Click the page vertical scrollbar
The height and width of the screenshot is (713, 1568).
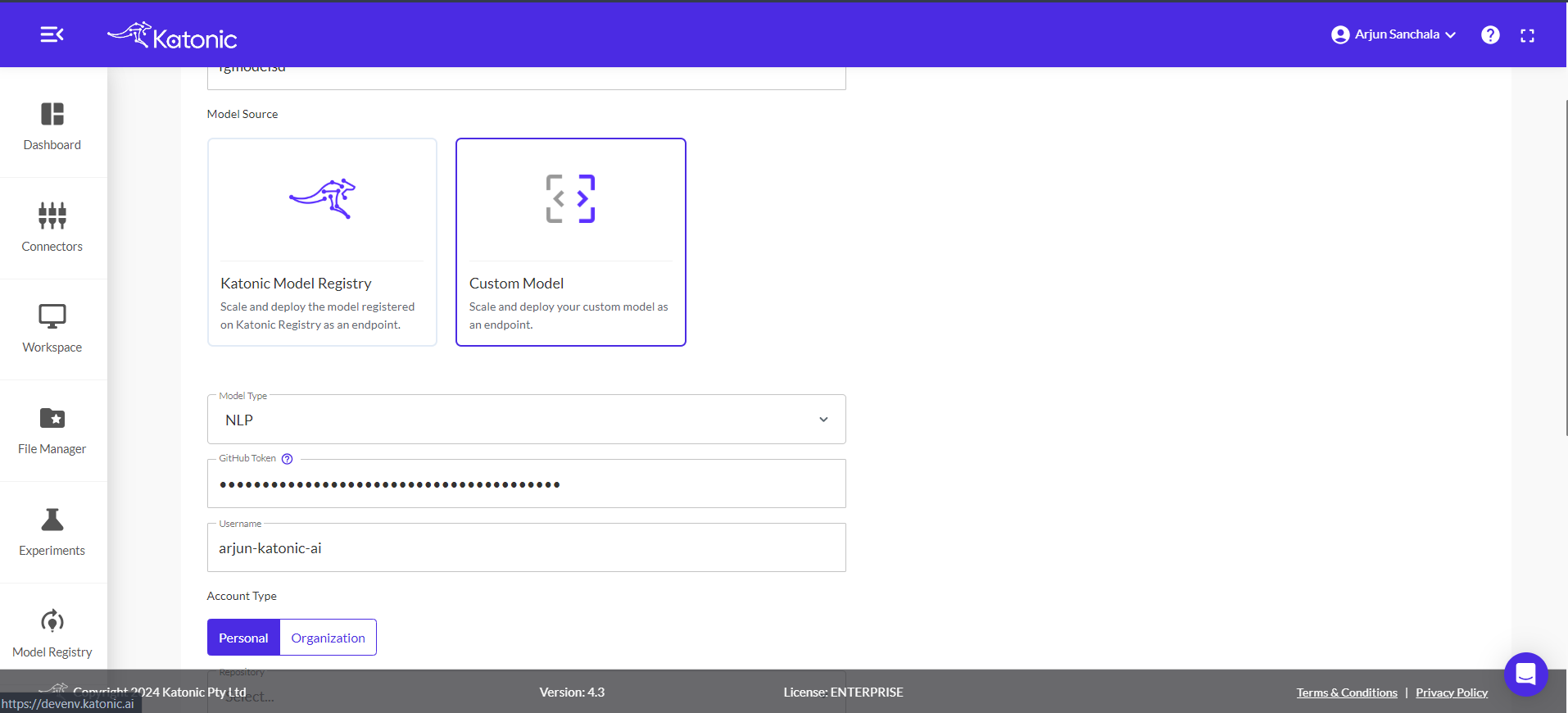(x=1565, y=266)
